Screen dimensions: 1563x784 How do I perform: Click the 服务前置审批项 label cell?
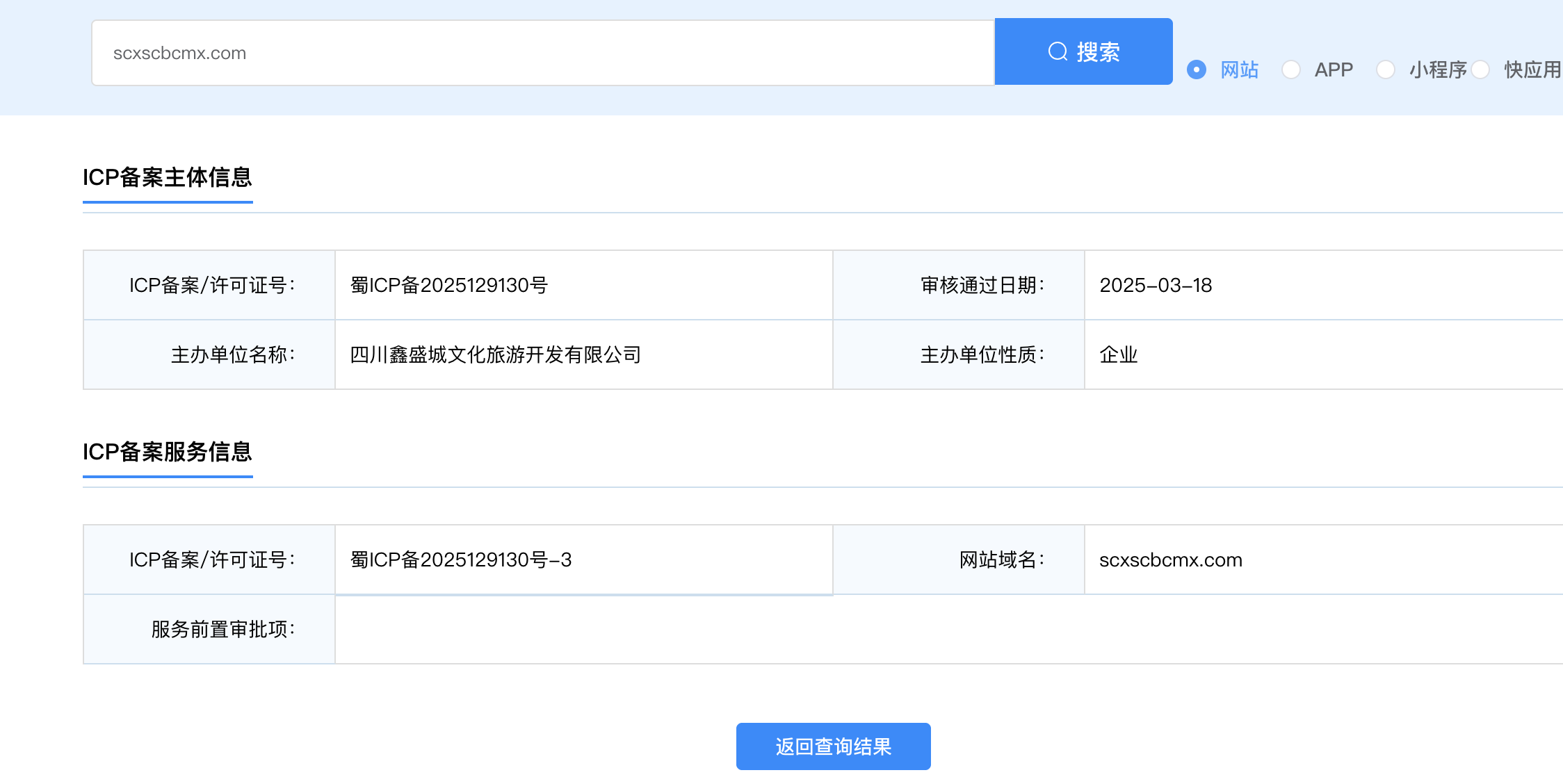(x=209, y=629)
